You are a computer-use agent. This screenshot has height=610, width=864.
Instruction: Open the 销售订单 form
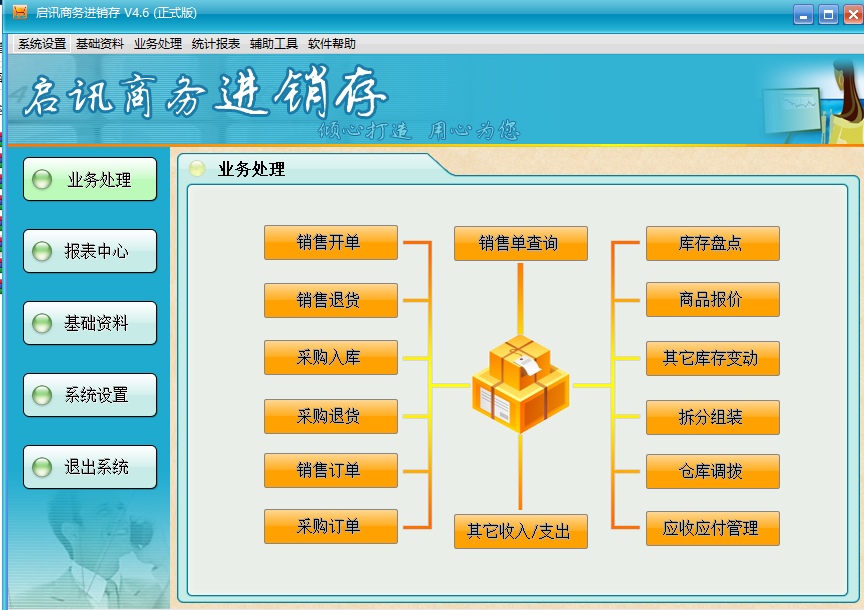click(x=331, y=470)
